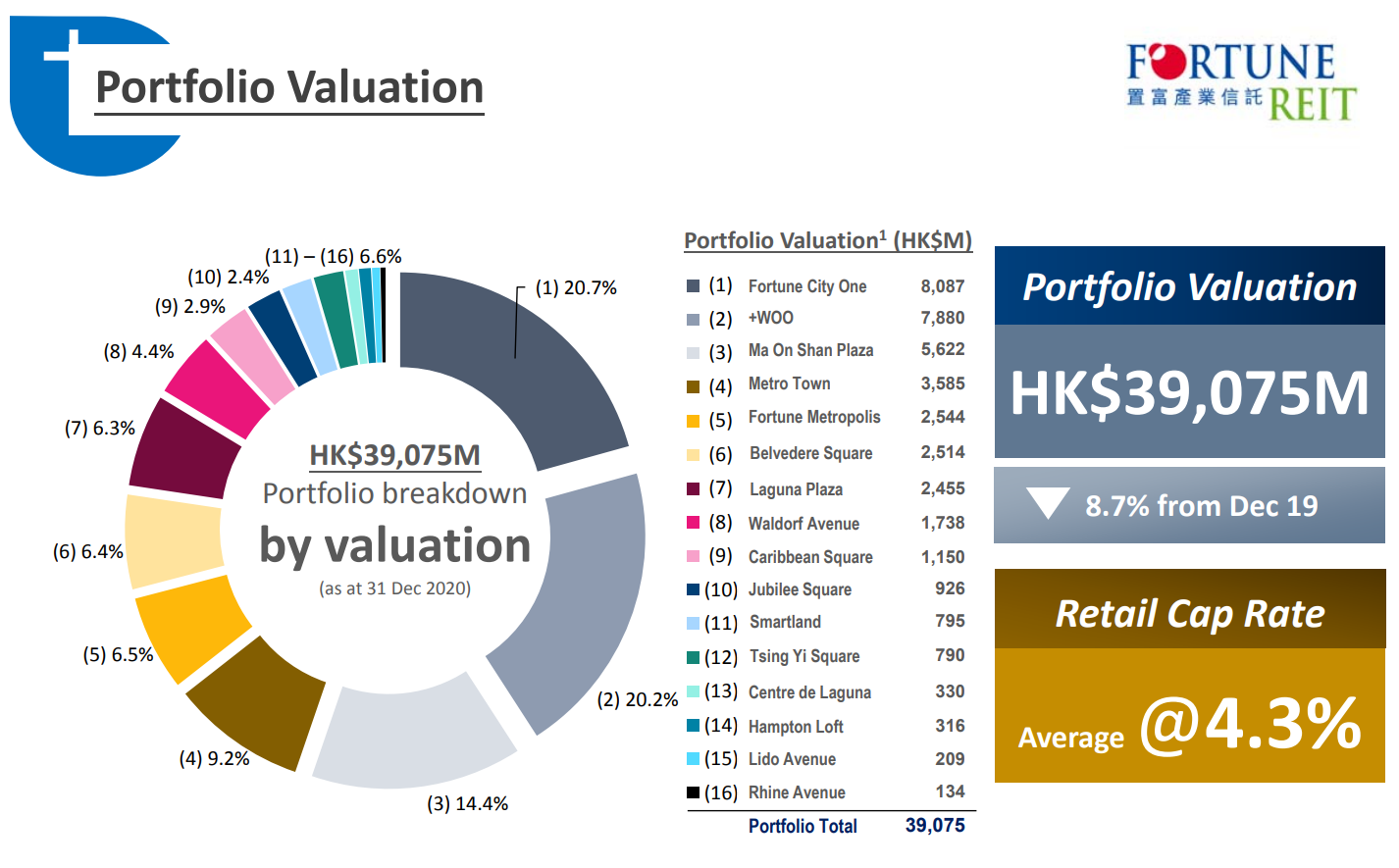Screen dimensions: 1399x868
Task: Click the Laguna Plaza label
Action: (x=796, y=489)
